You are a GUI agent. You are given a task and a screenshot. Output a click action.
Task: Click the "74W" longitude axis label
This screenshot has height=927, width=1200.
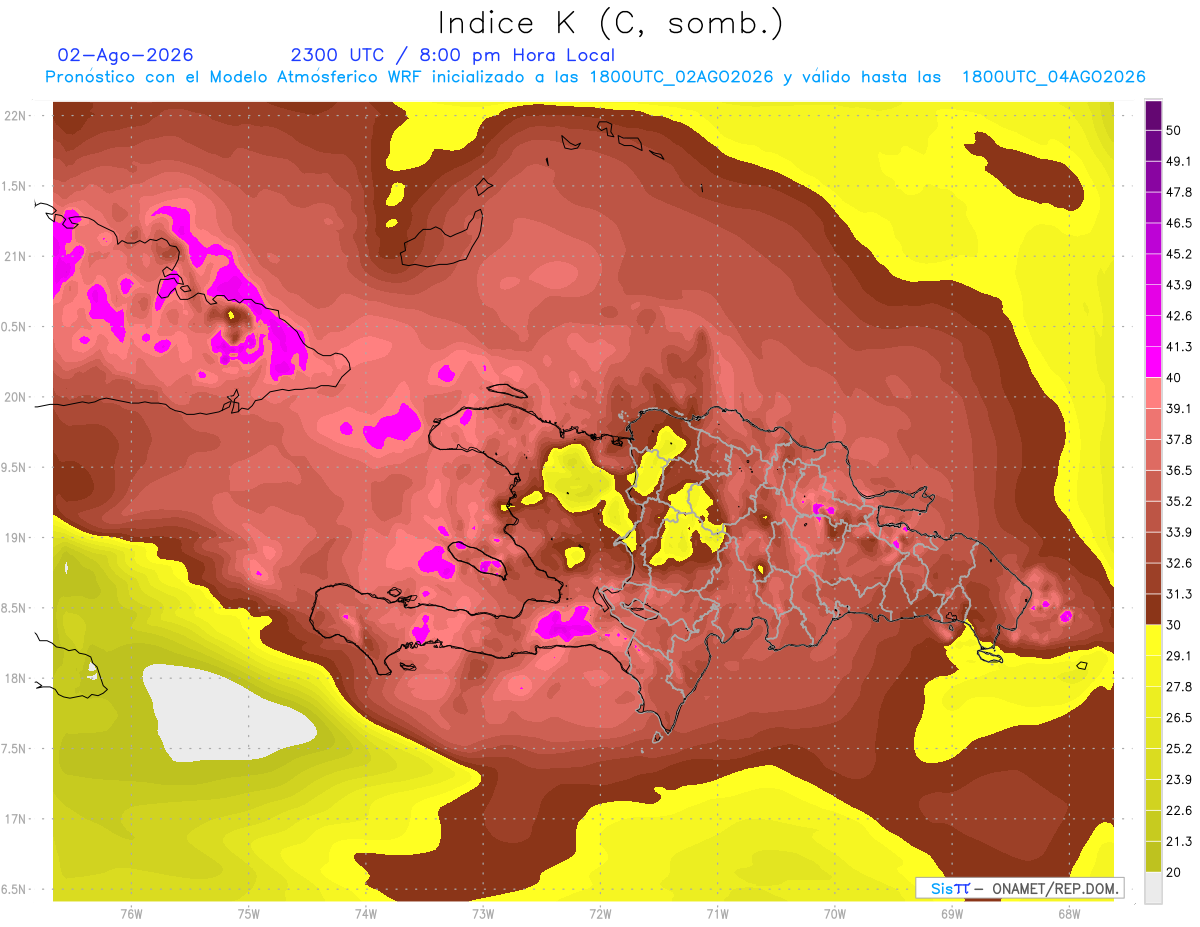(366, 914)
